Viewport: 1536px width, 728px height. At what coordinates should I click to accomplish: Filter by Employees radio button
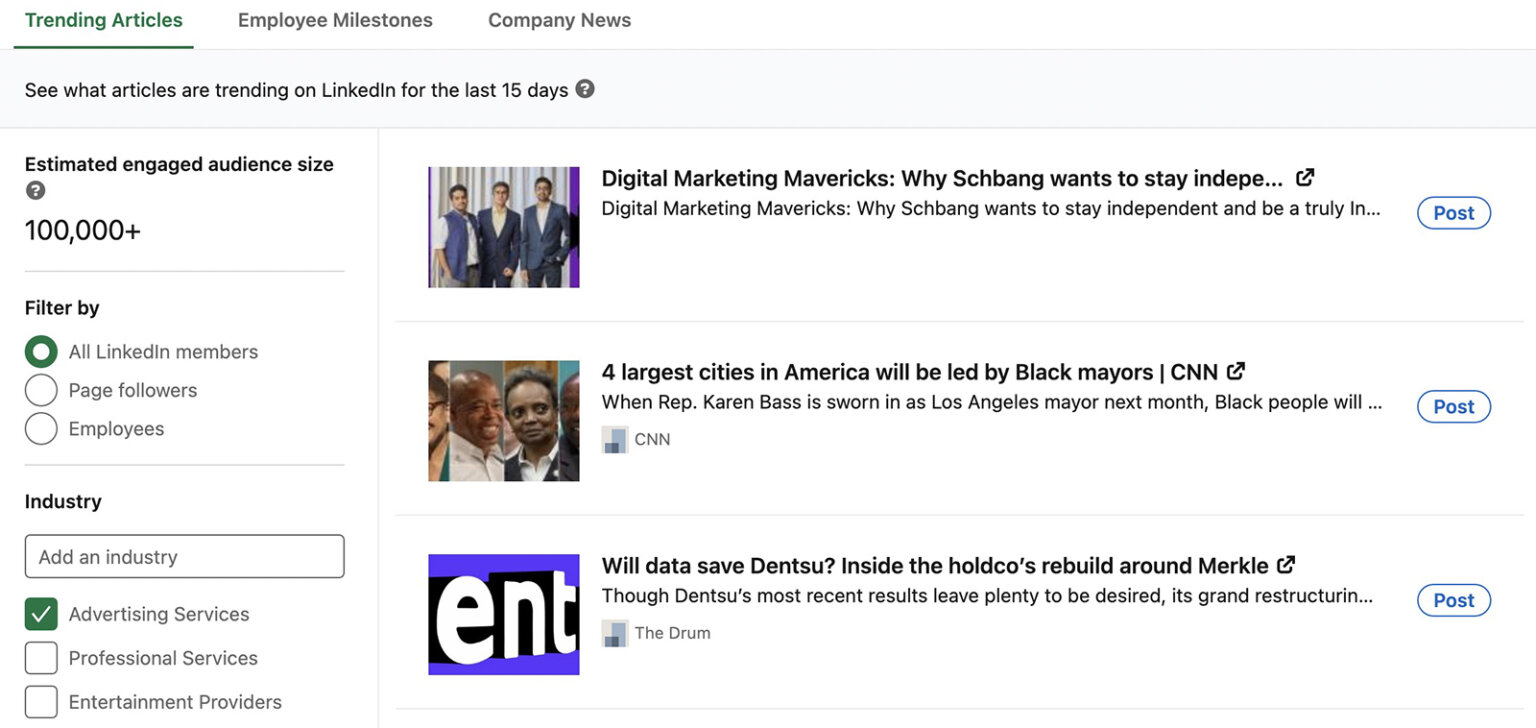(41, 429)
